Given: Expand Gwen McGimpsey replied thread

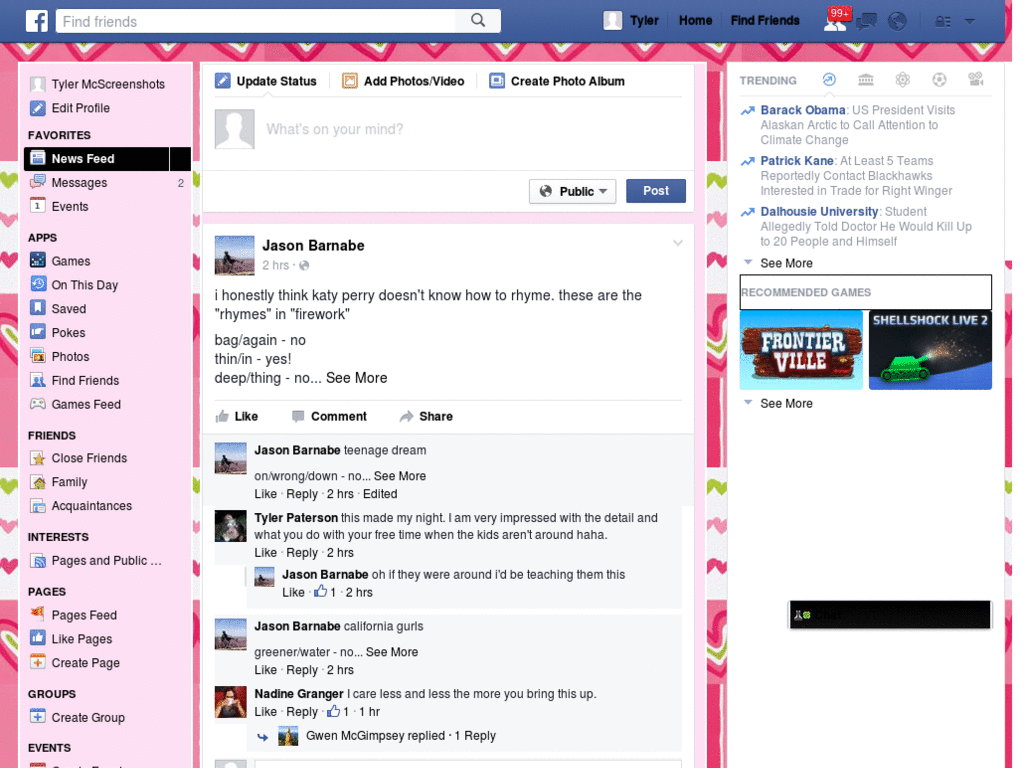Looking at the screenshot, I should click(400, 735).
